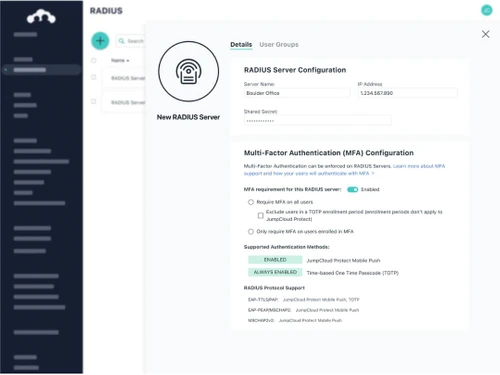Open the second RADIUS Server list row
Viewport: 500px width, 375px height.
pyautogui.click(x=124, y=102)
